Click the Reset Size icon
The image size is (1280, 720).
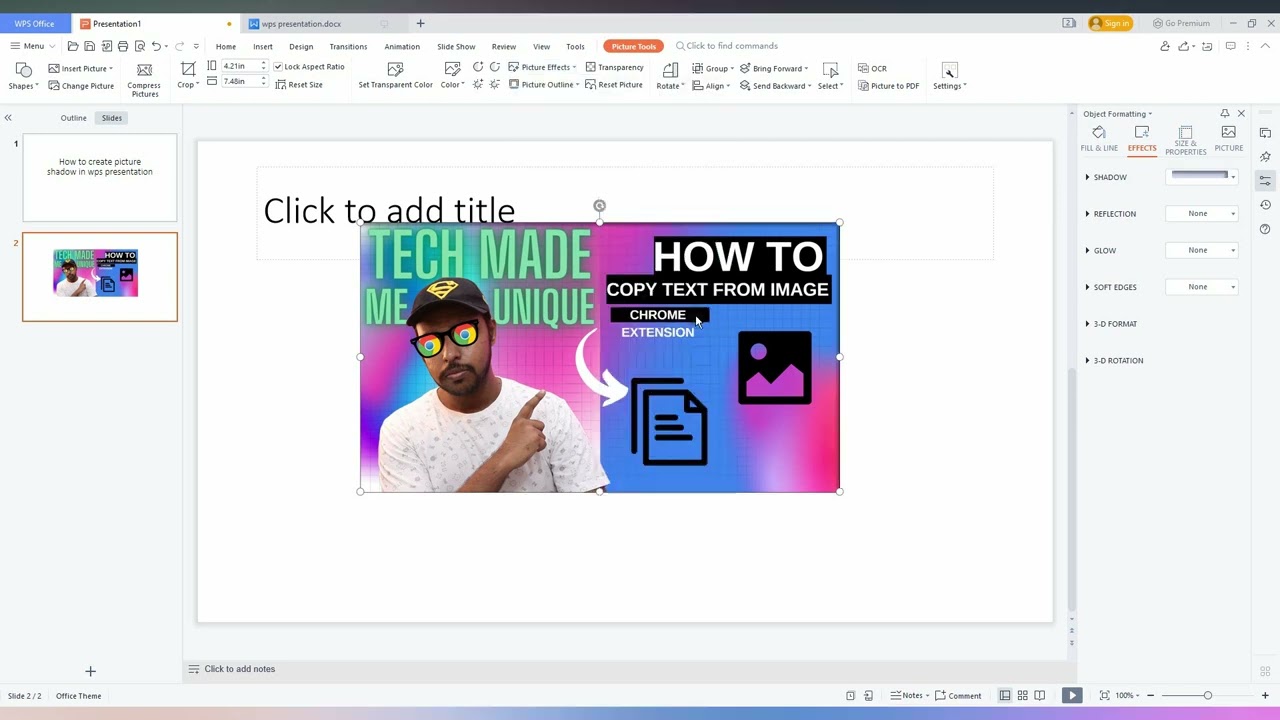[299, 85]
